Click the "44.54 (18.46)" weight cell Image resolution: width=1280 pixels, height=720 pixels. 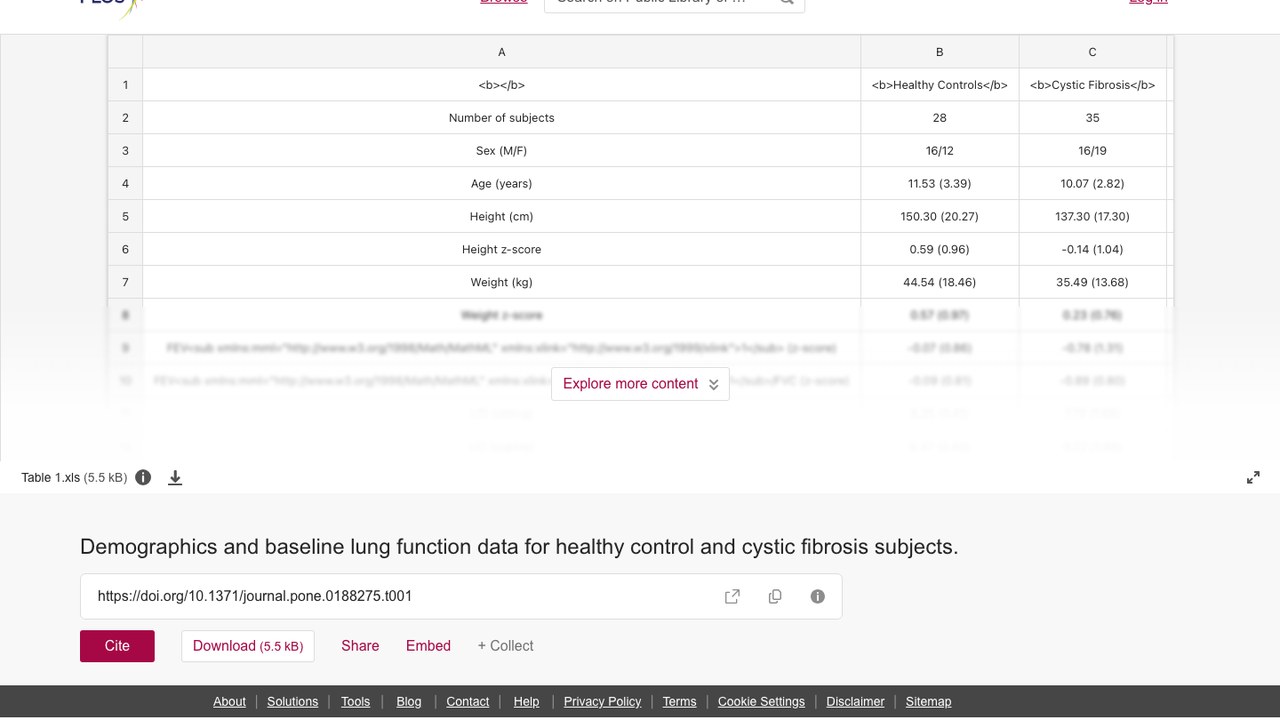coord(940,283)
